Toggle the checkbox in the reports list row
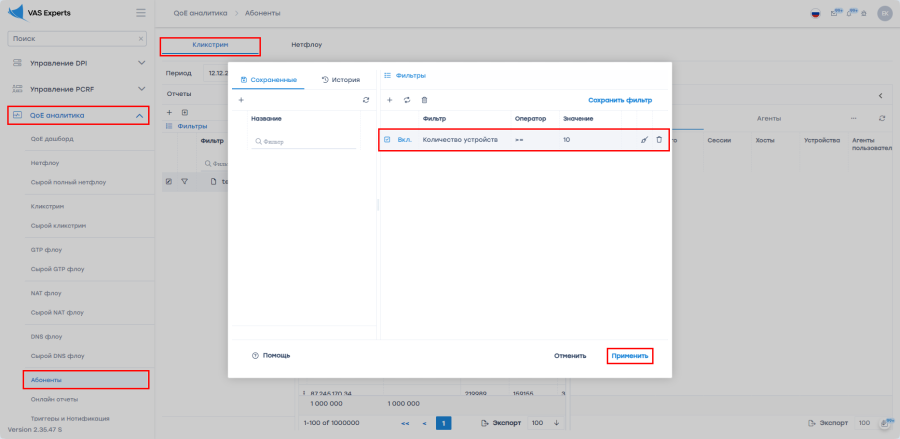 (169, 181)
